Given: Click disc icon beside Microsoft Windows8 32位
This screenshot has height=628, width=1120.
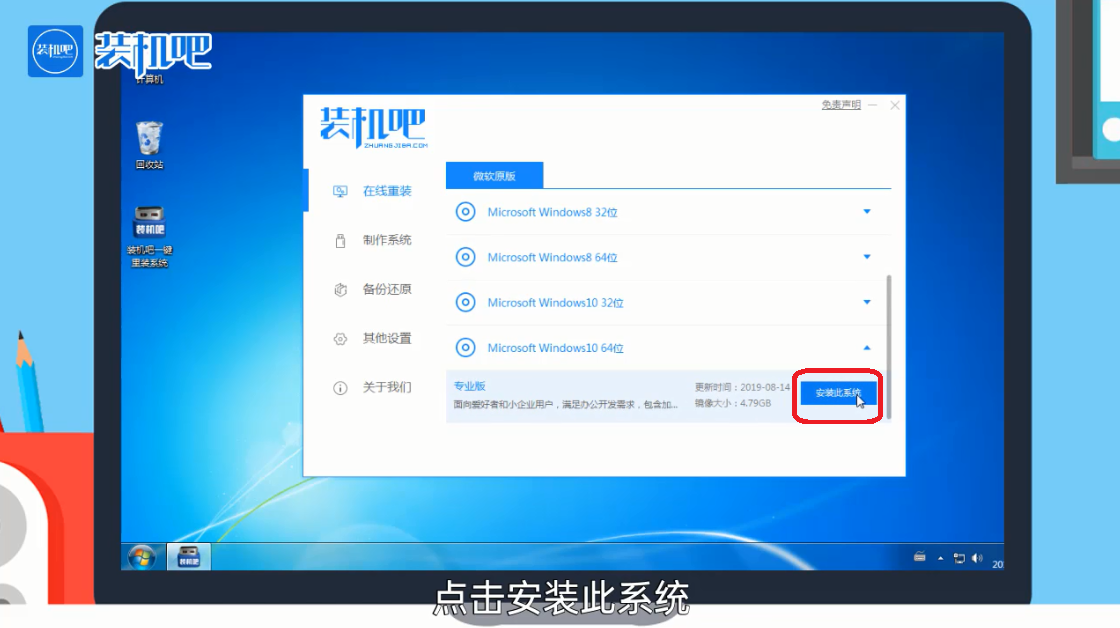Looking at the screenshot, I should [465, 211].
